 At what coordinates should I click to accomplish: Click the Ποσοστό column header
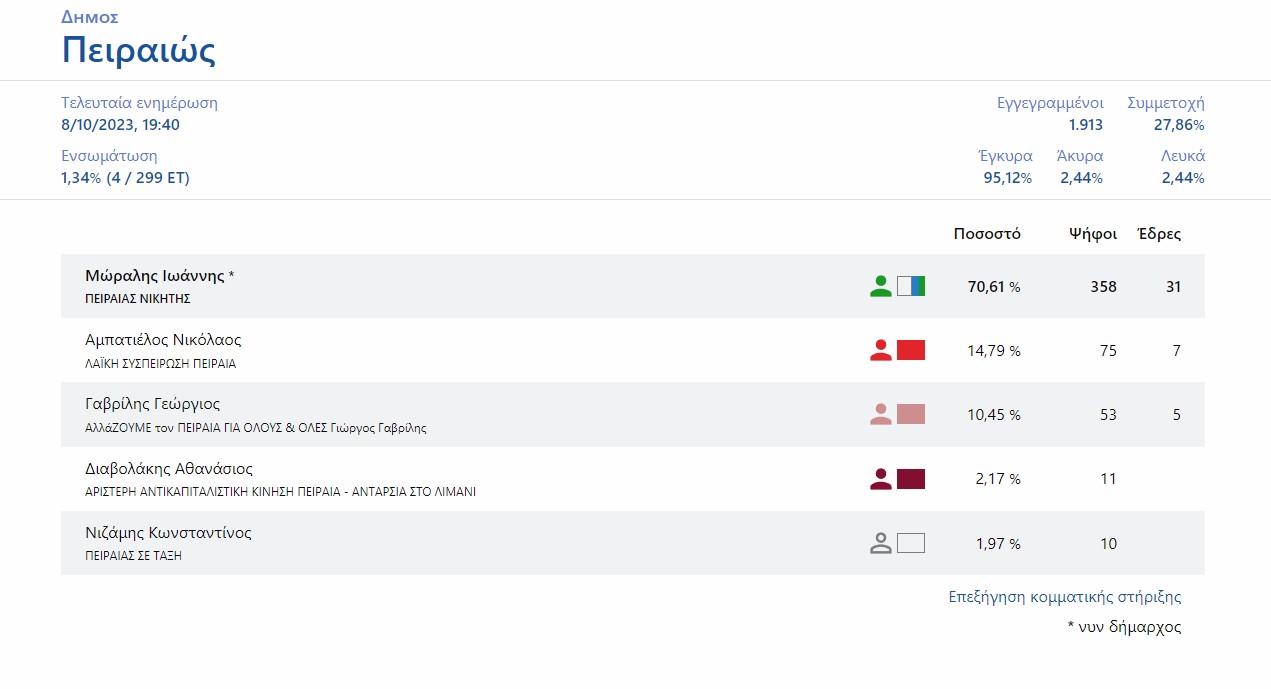click(987, 234)
